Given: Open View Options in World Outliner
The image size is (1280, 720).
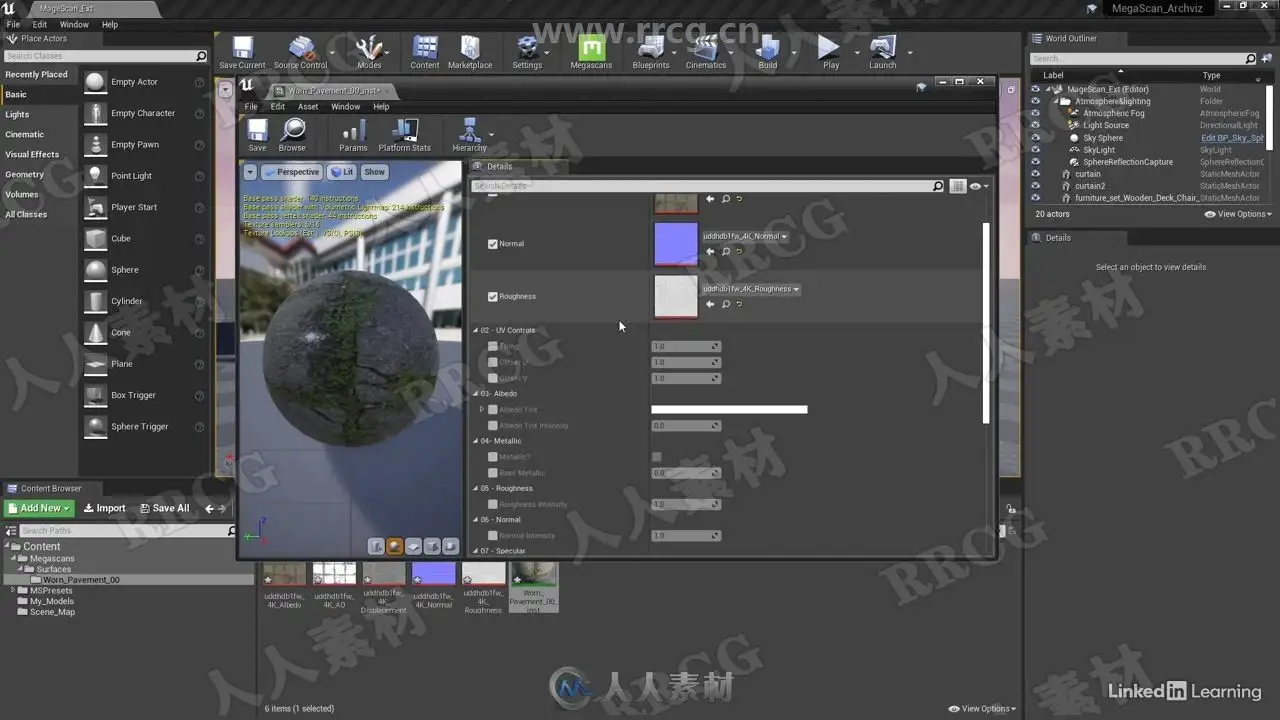Looking at the screenshot, I should pos(1238,214).
